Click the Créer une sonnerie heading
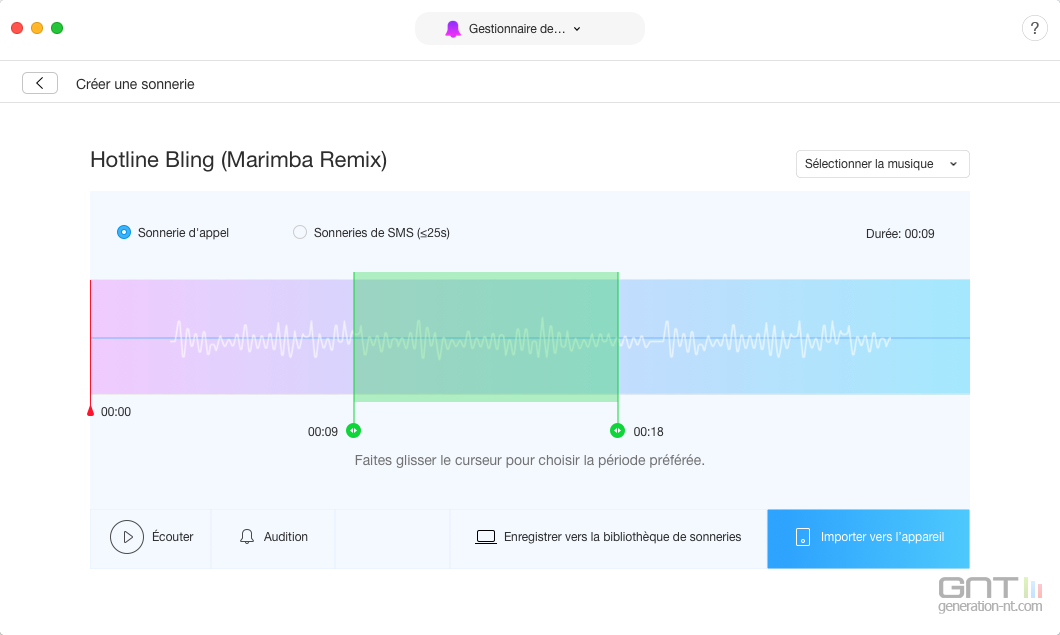This screenshot has height=635, width=1060. (x=135, y=84)
